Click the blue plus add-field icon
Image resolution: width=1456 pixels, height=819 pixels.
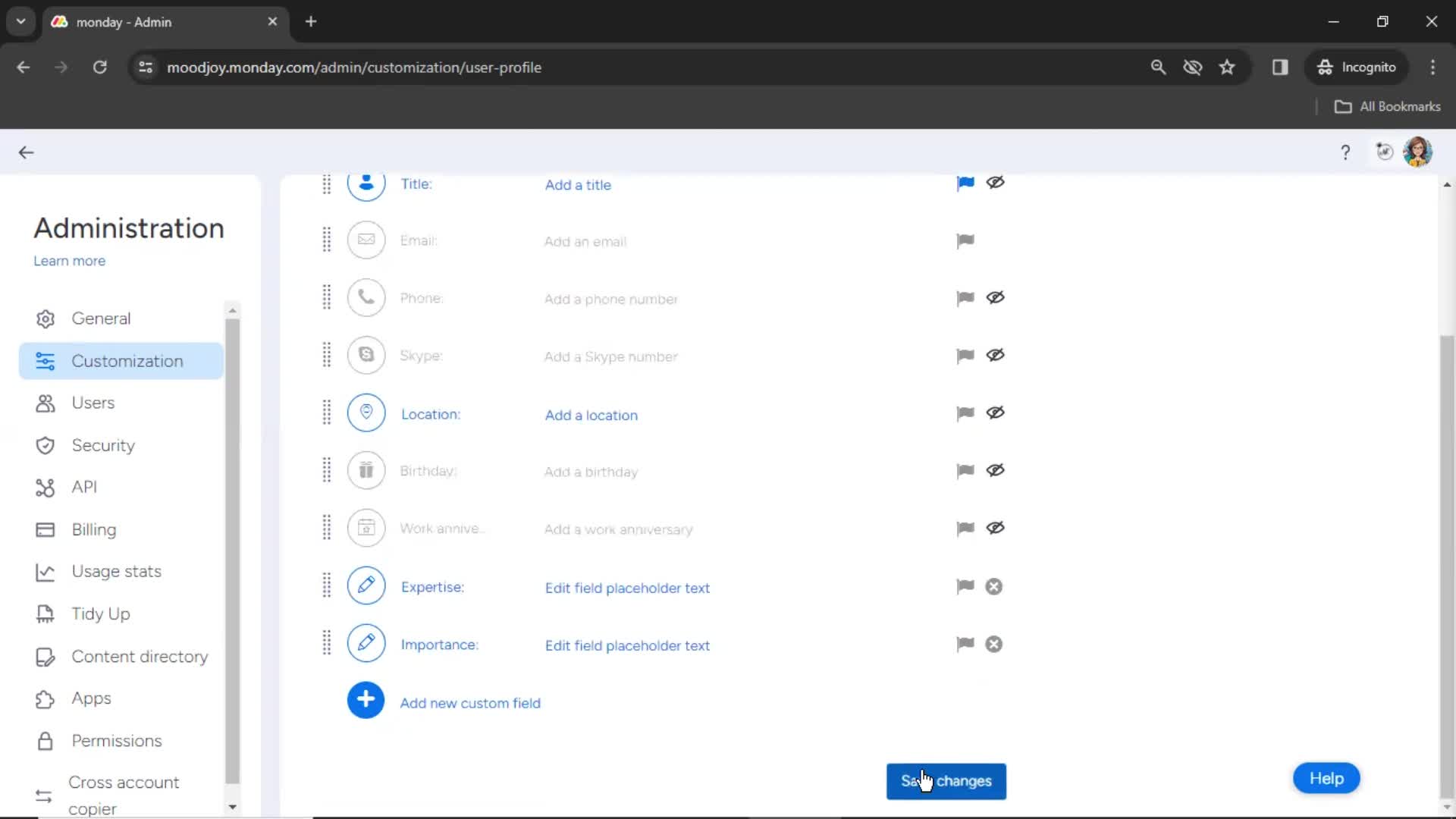click(x=366, y=701)
